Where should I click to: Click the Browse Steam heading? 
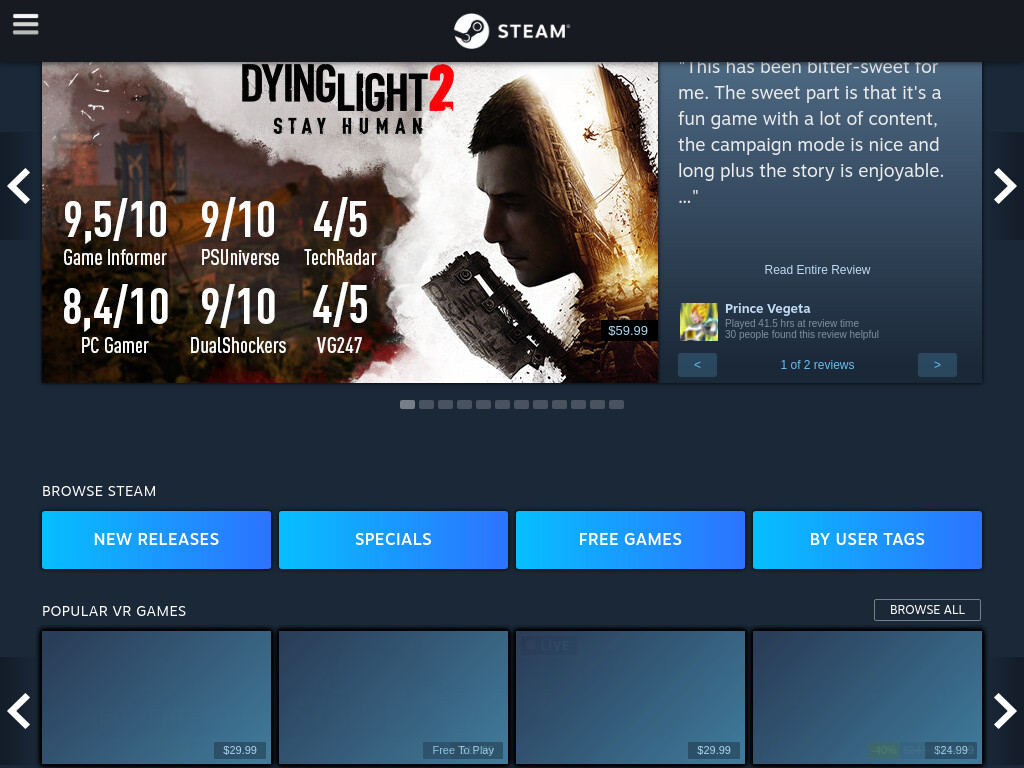click(x=99, y=491)
